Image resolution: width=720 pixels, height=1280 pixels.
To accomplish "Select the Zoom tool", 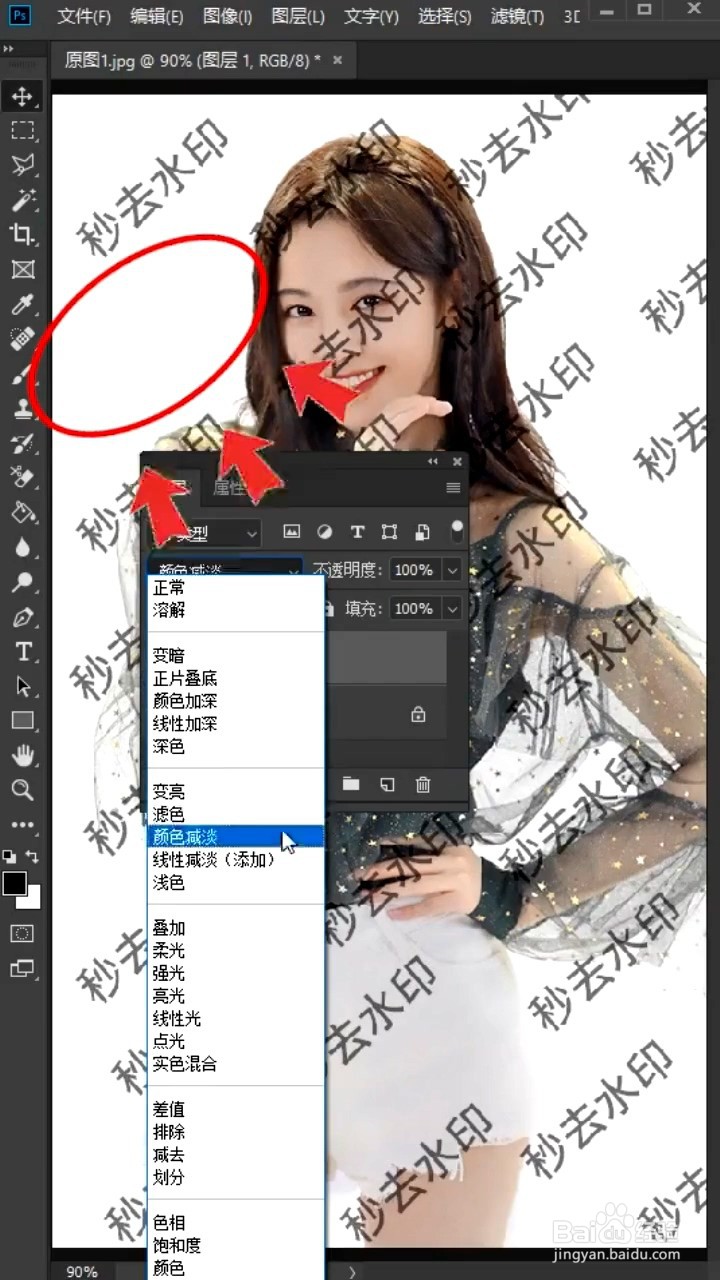I will point(22,790).
